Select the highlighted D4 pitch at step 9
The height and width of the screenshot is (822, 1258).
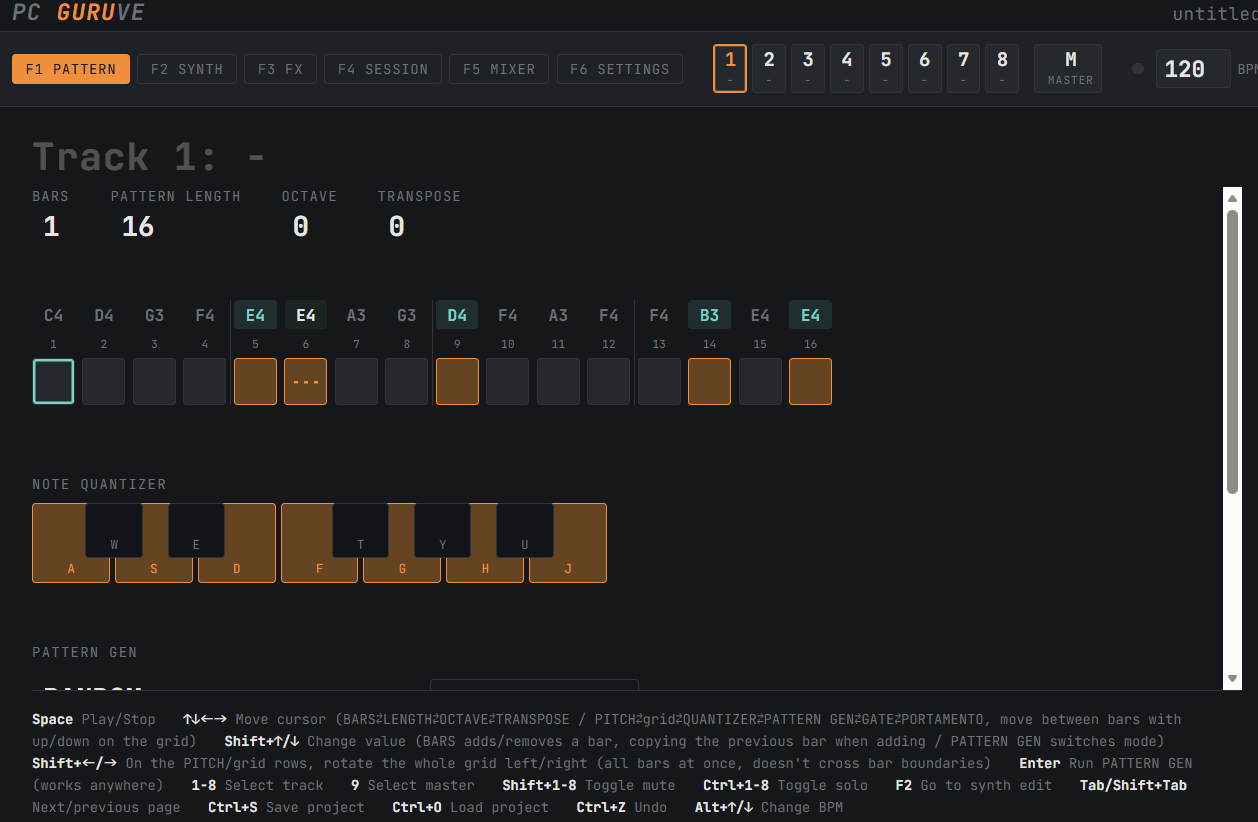click(x=457, y=315)
